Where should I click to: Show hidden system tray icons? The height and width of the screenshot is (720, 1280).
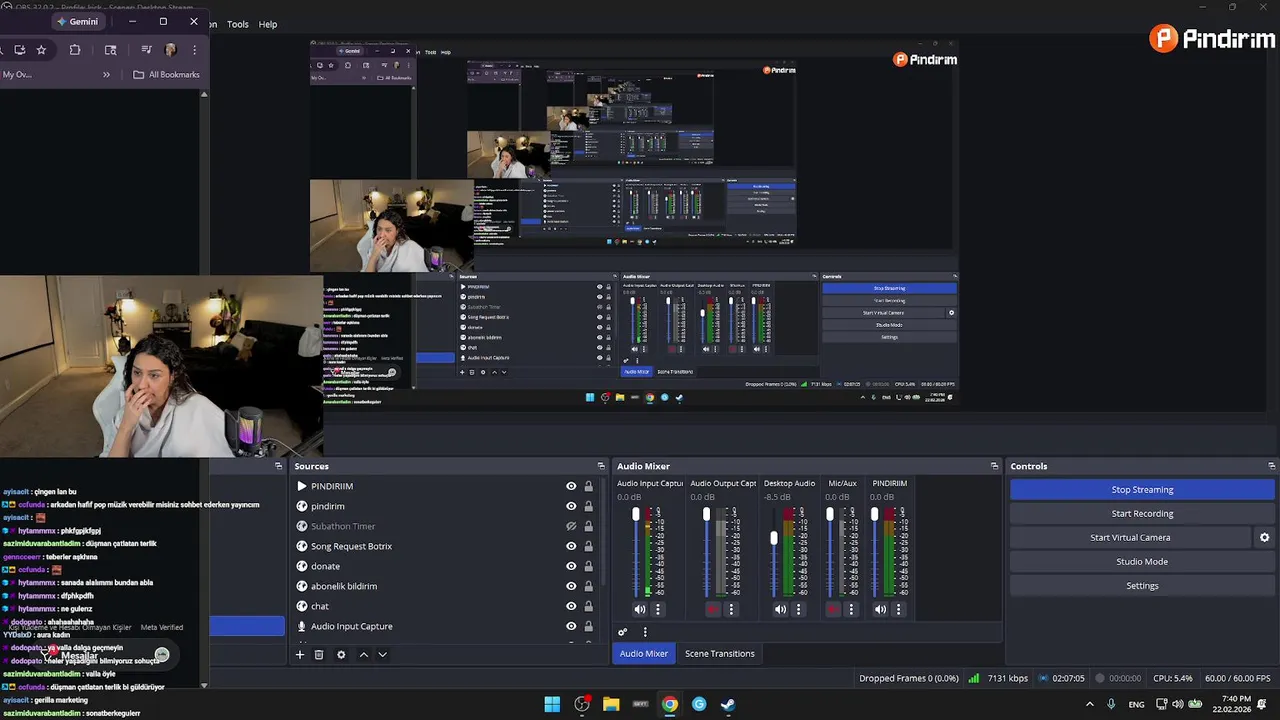(x=1090, y=704)
